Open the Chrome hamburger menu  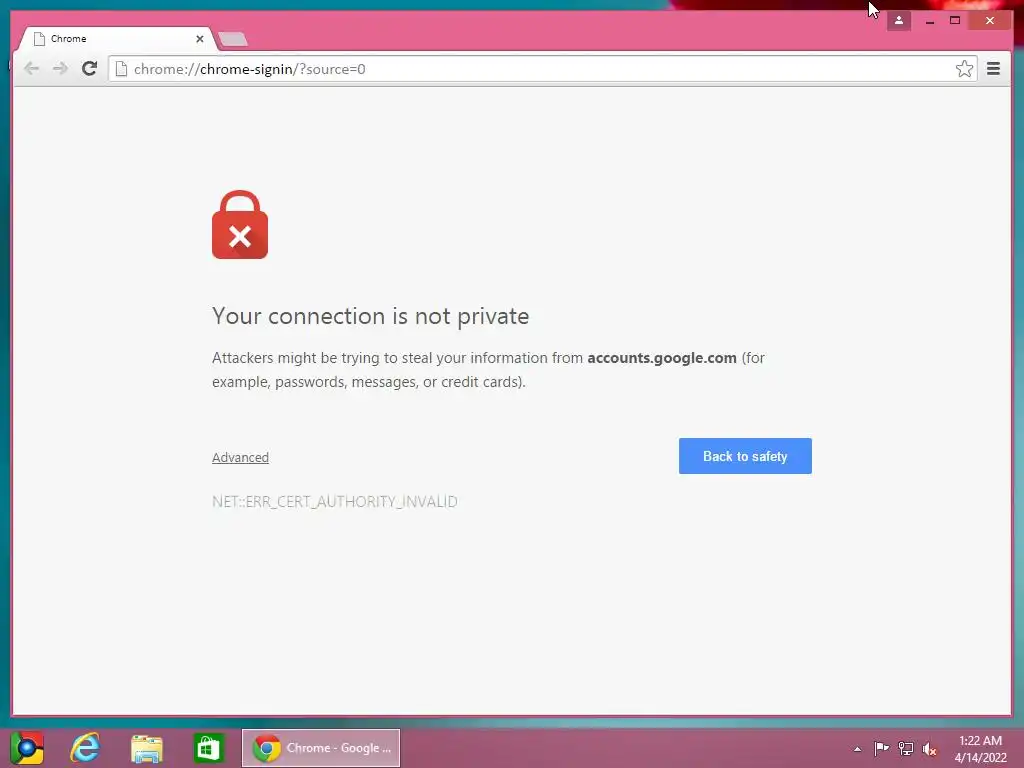click(x=993, y=69)
